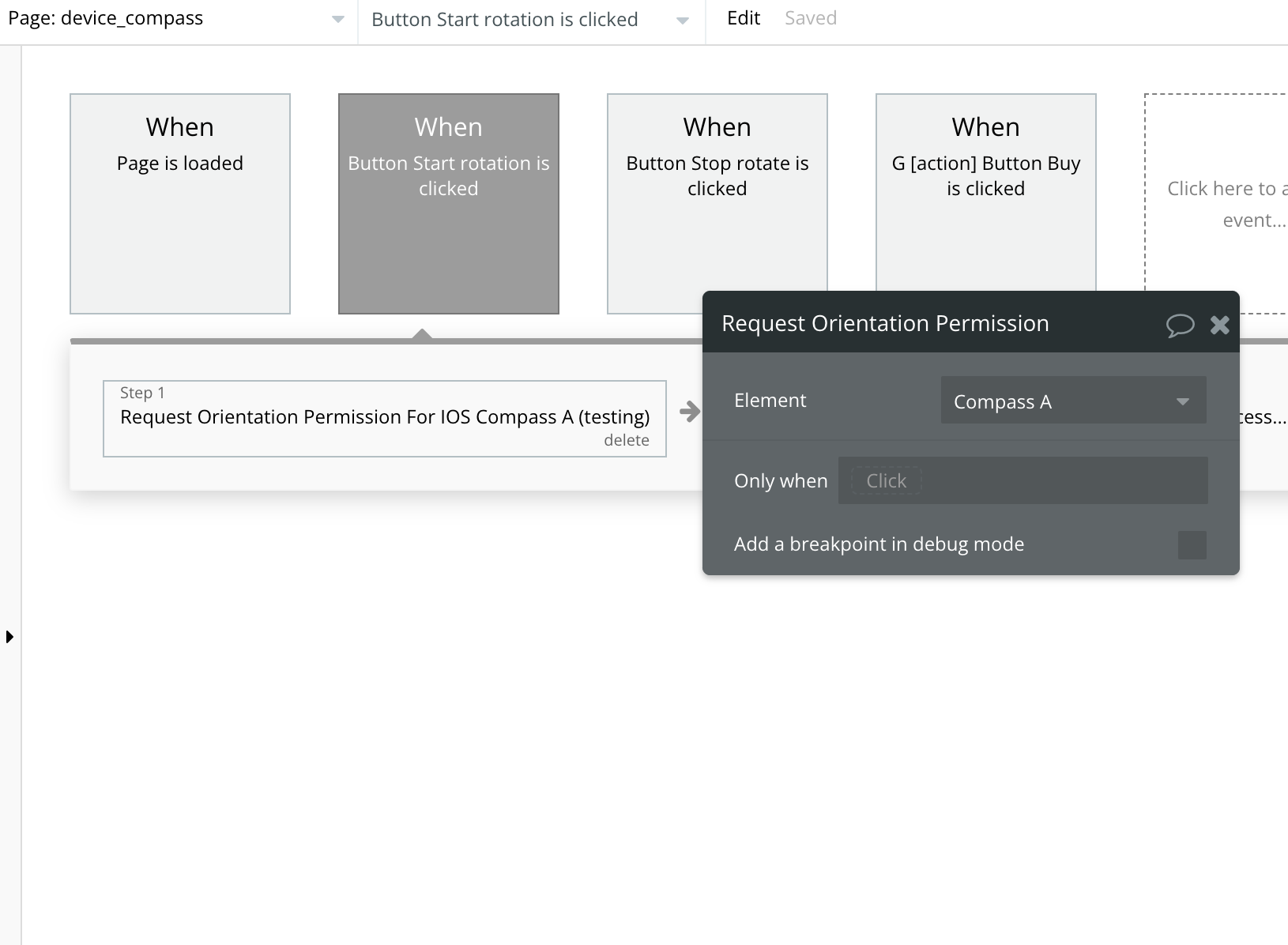Click the Saved status label
The height and width of the screenshot is (945, 1288).
click(810, 19)
